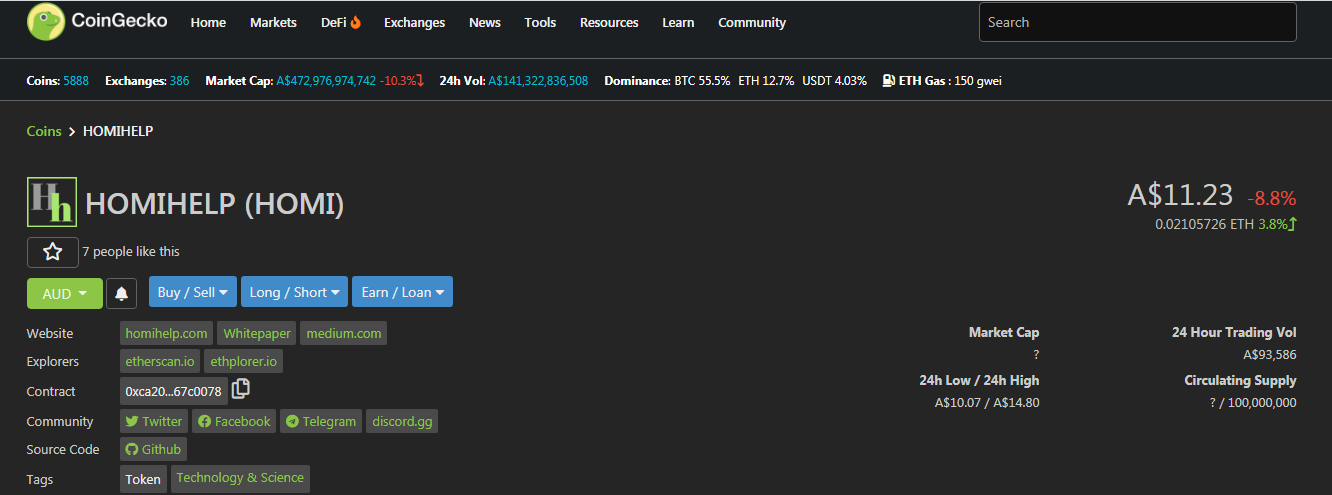Click the Token tag
This screenshot has width=1332, height=495.
click(x=143, y=479)
